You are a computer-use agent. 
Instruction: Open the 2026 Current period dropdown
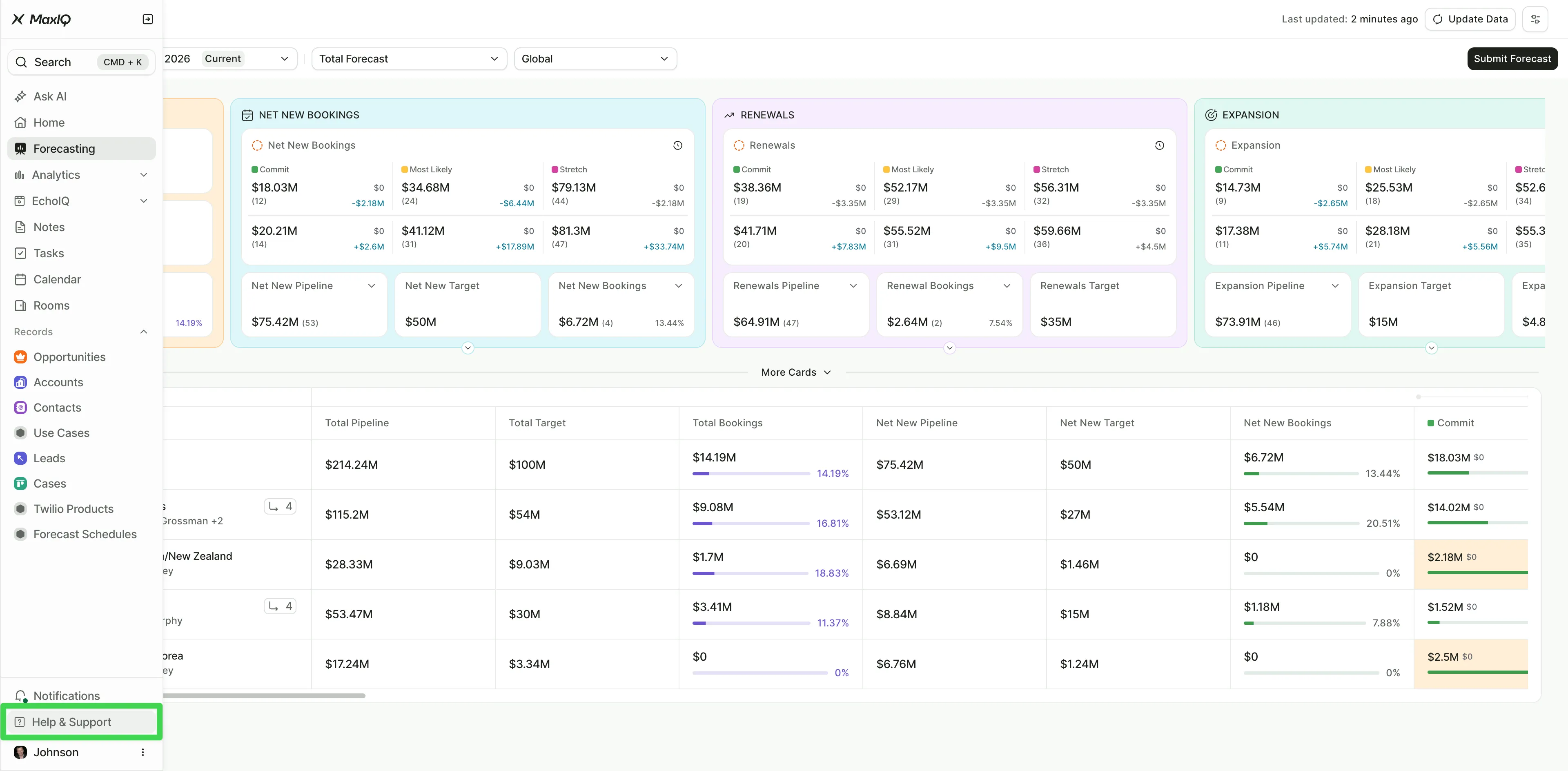pyautogui.click(x=230, y=59)
